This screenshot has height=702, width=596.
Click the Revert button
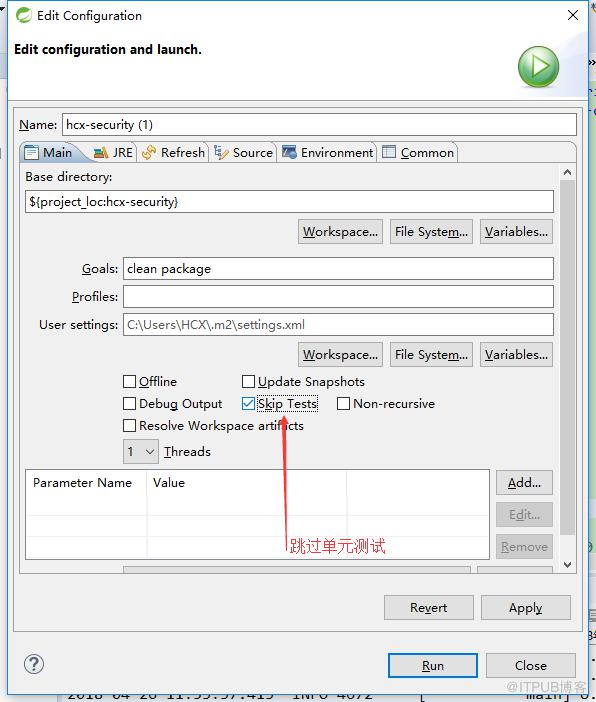pos(429,608)
